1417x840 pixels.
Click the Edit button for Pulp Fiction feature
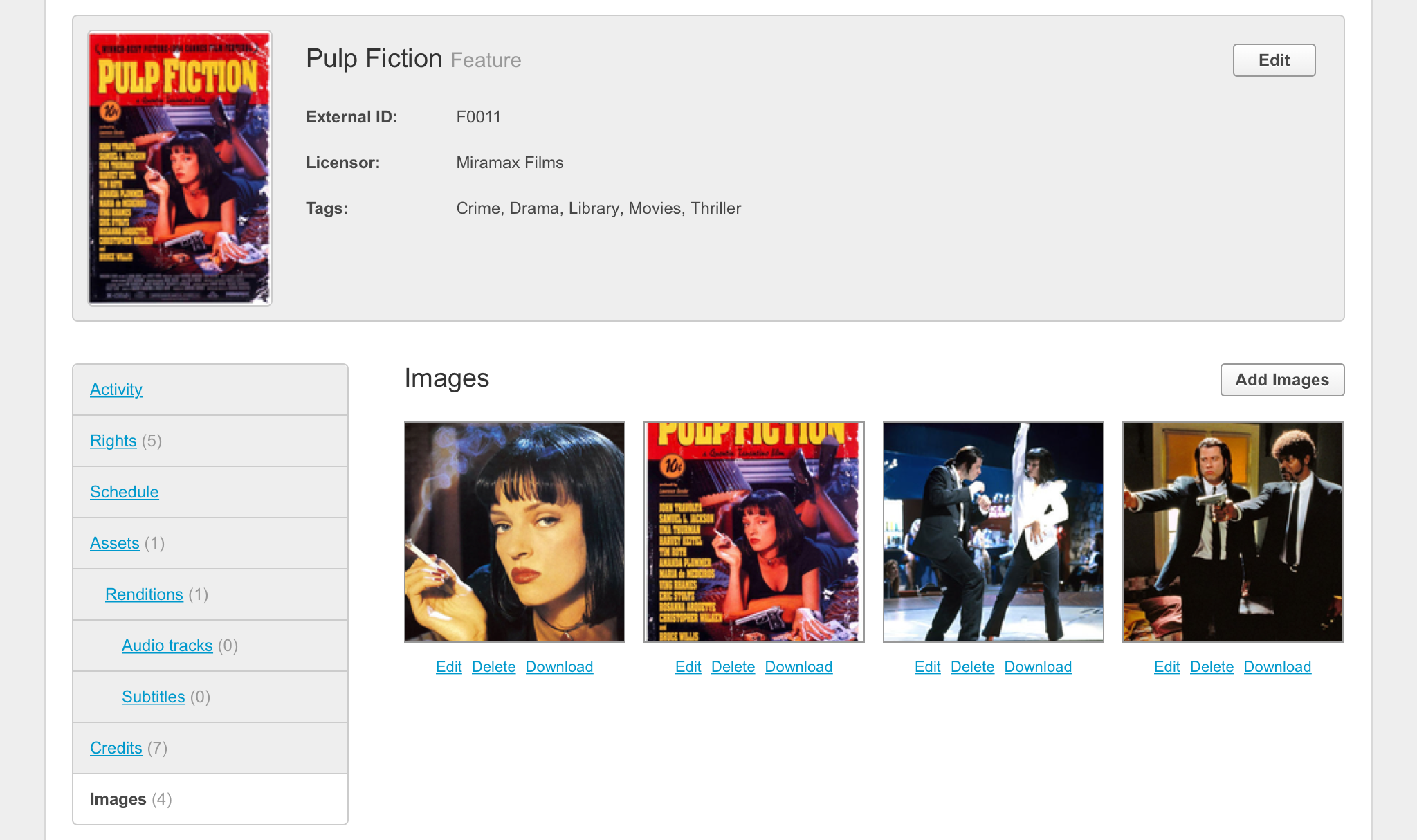point(1274,60)
